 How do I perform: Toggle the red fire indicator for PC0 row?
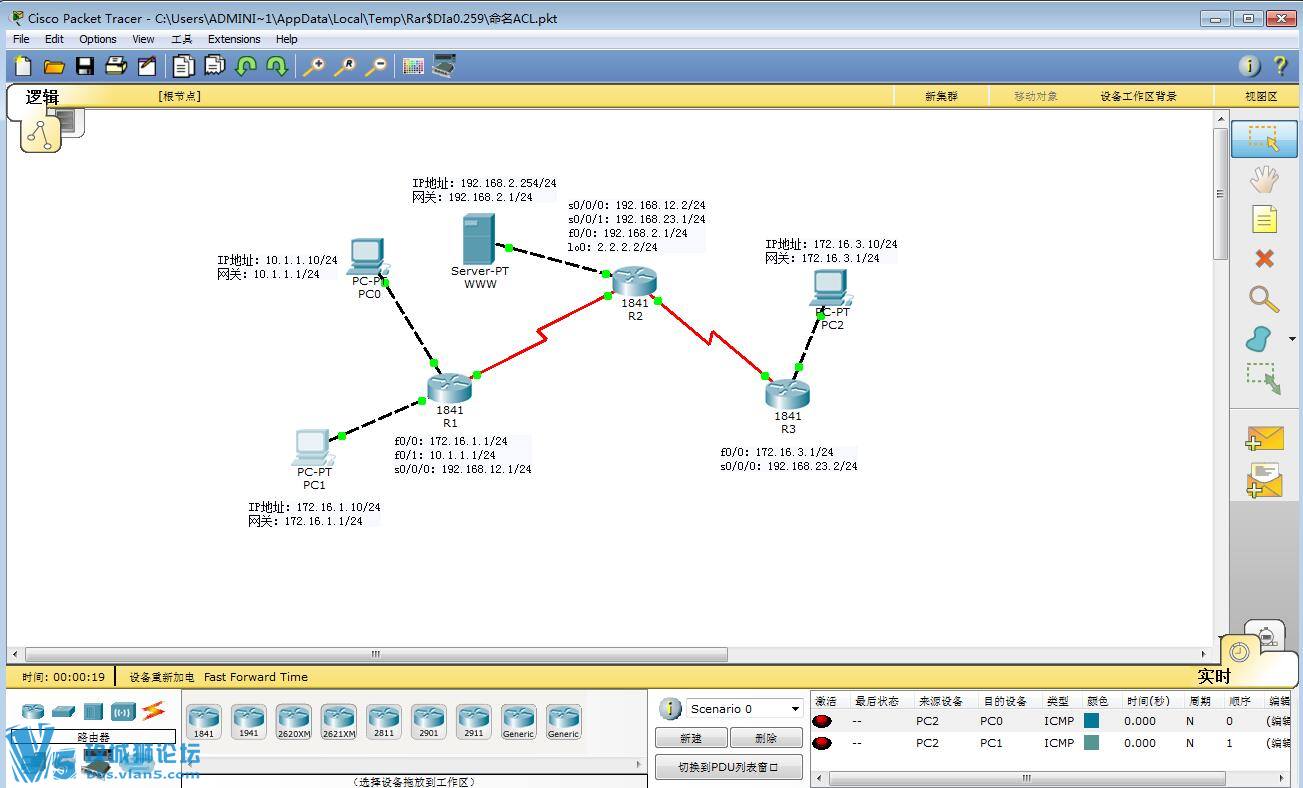click(x=822, y=721)
